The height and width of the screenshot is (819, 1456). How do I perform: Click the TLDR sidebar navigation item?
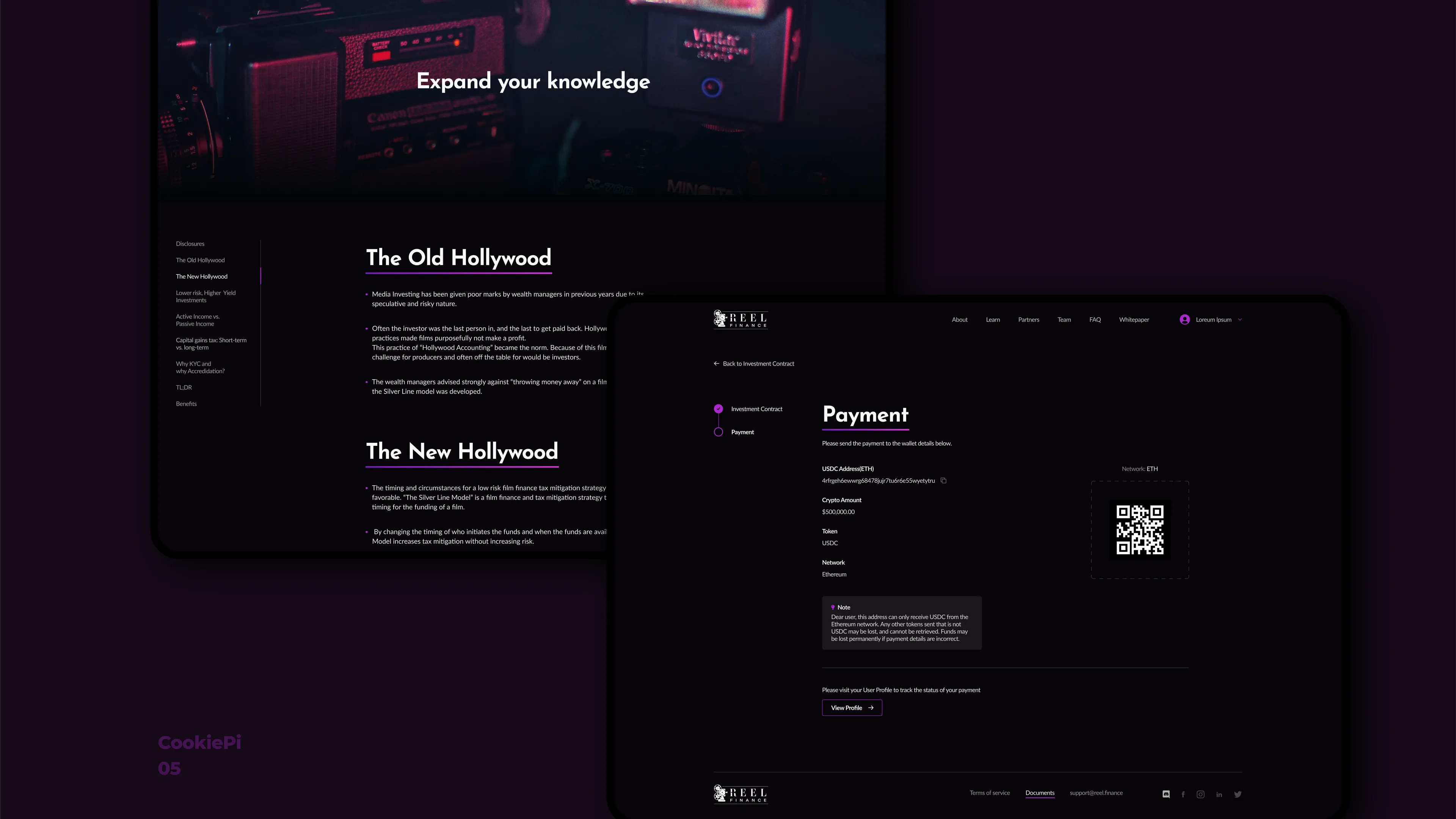[184, 388]
